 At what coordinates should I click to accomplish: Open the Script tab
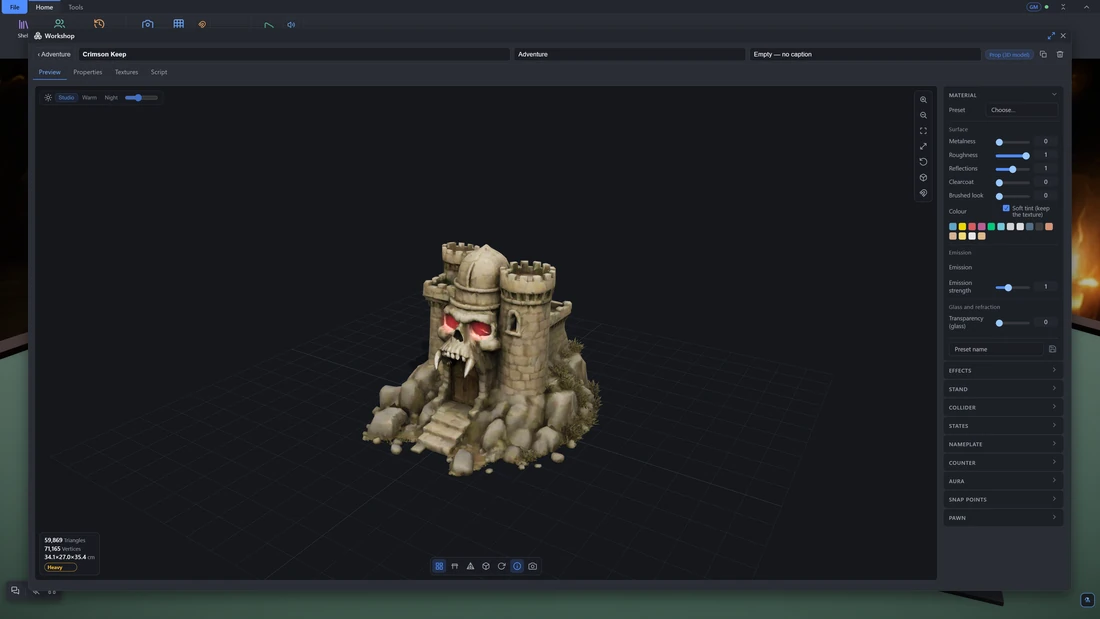[x=159, y=72]
